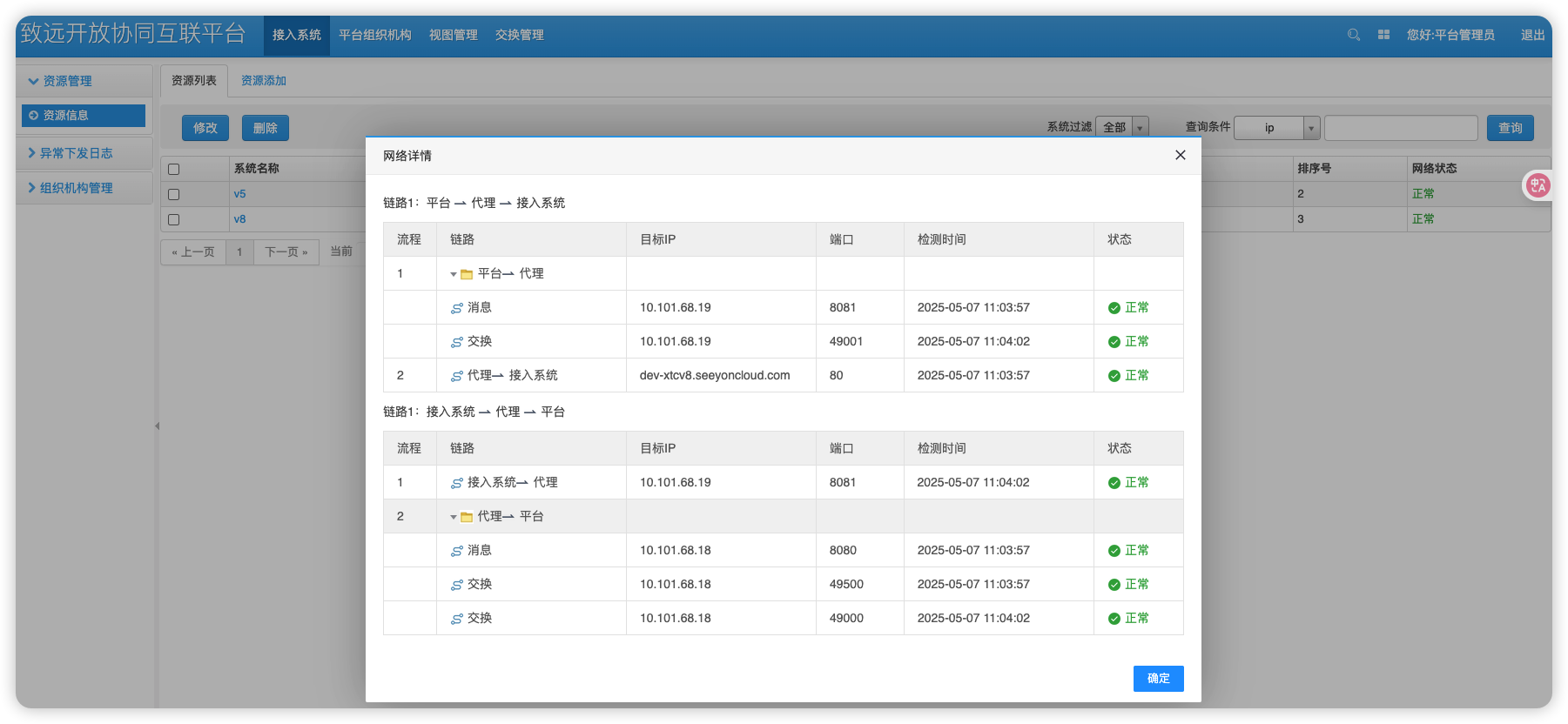
Task: Click the 查询 search button
Action: click(x=1510, y=128)
